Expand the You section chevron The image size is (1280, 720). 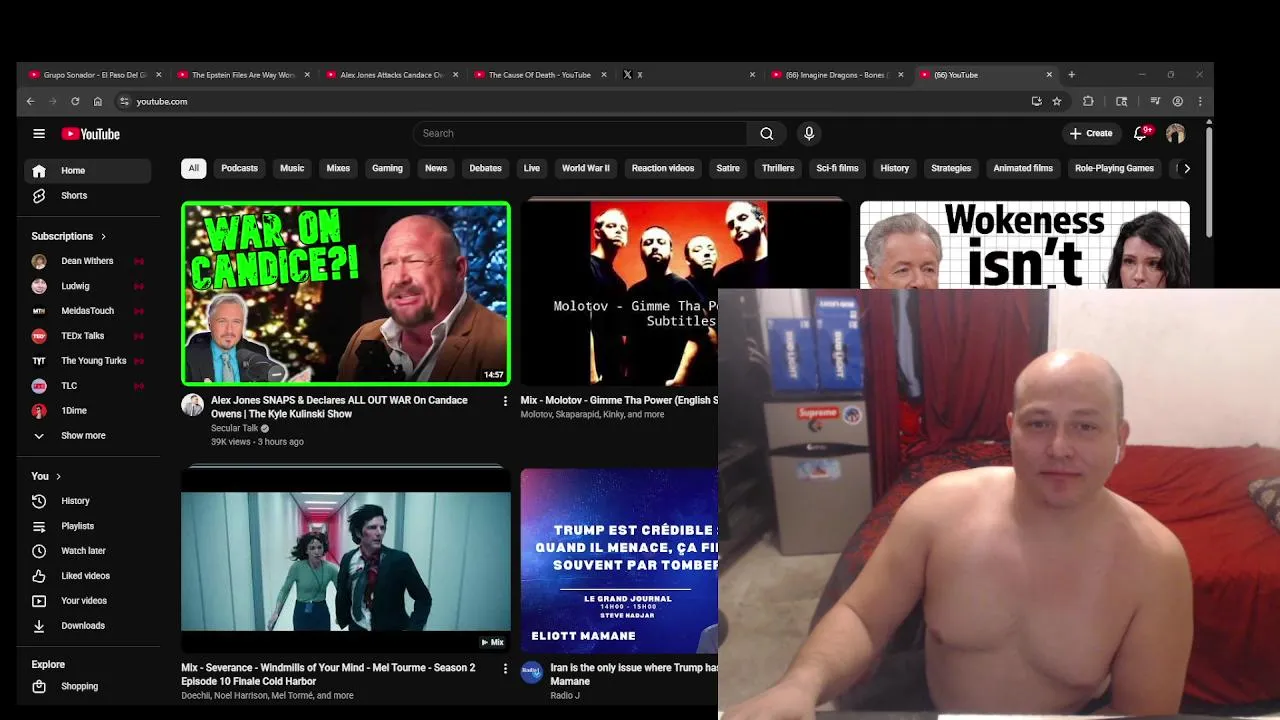tap(58, 476)
